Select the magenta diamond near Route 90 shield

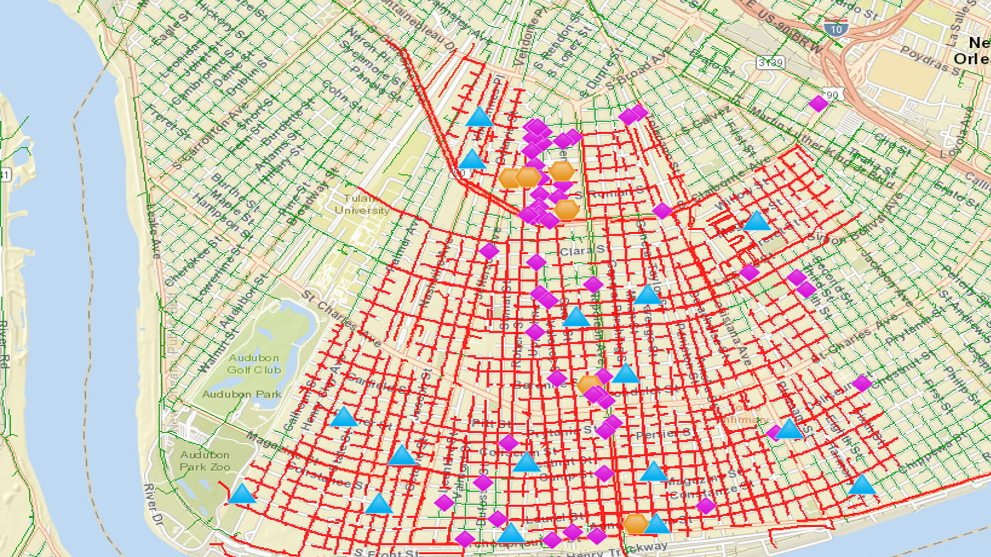pyautogui.click(x=818, y=104)
